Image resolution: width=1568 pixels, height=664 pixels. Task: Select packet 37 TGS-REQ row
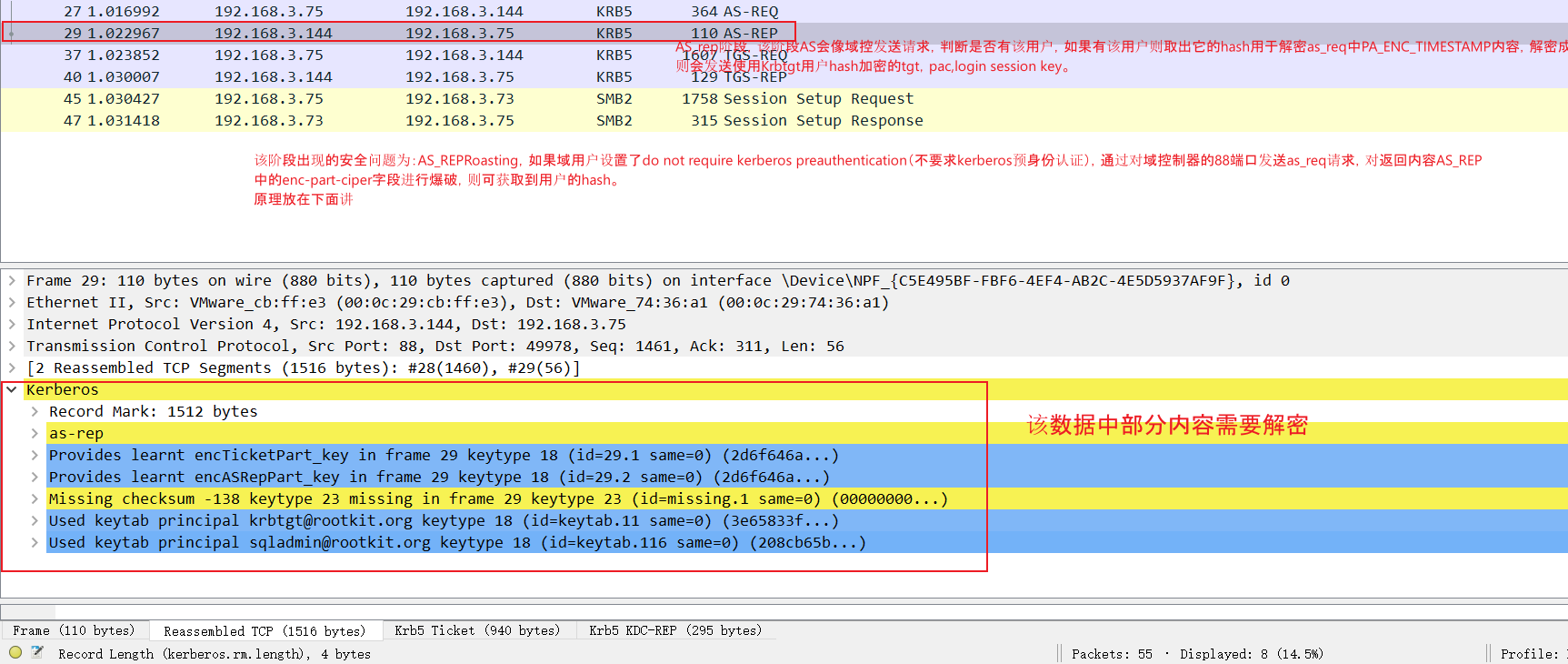tap(784, 55)
